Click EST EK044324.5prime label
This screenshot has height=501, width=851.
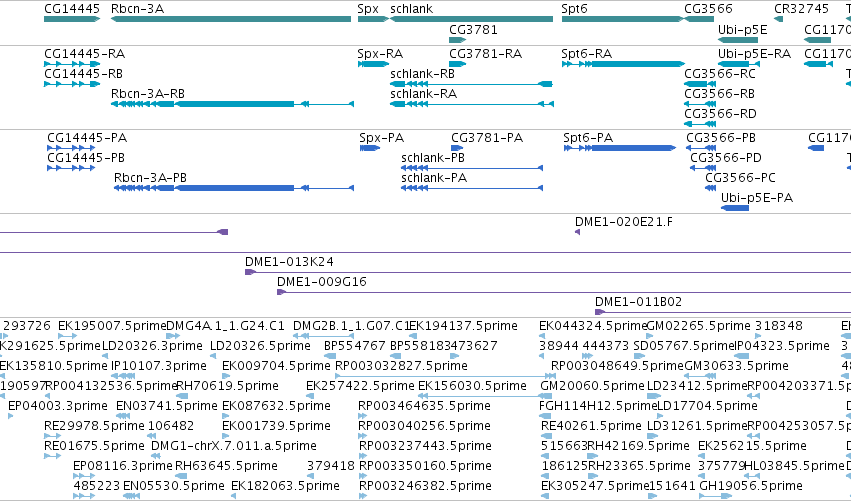(593, 326)
